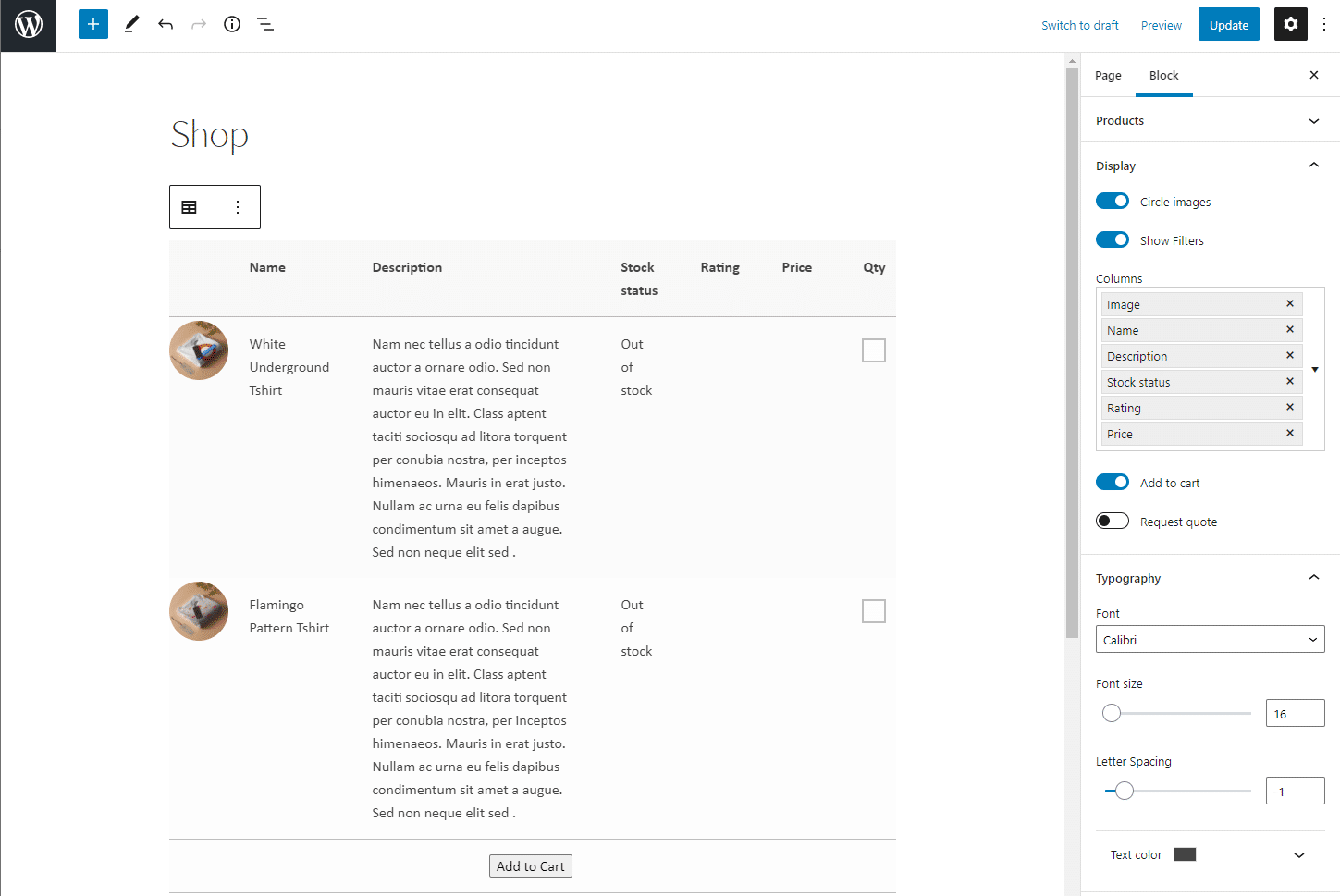Remove the Rating column tag
Image resolution: width=1340 pixels, height=896 pixels.
tap(1290, 407)
